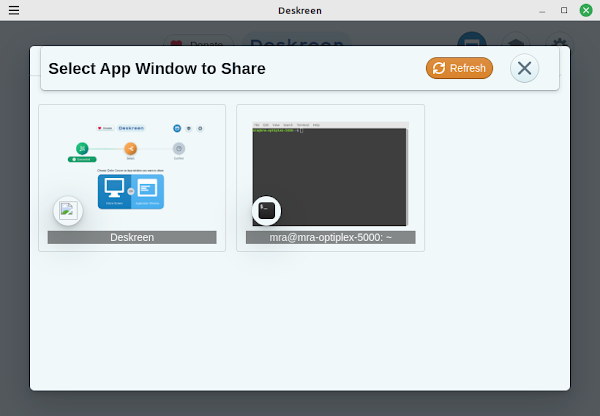This screenshot has height=416, width=600.
Task: Maximize the Deskreen window
Action: (x=564, y=10)
